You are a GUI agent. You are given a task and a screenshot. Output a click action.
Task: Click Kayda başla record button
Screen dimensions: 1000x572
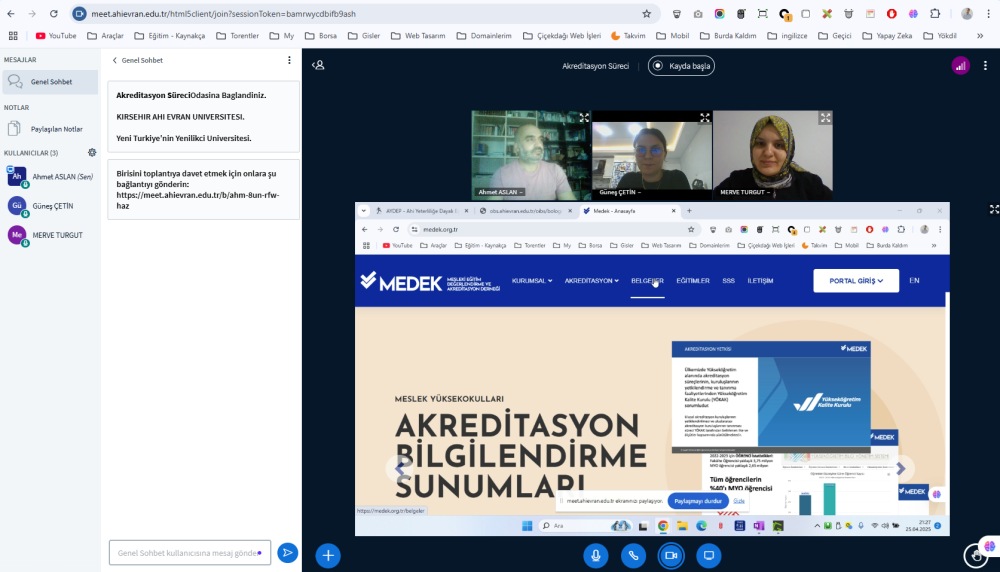click(681, 66)
